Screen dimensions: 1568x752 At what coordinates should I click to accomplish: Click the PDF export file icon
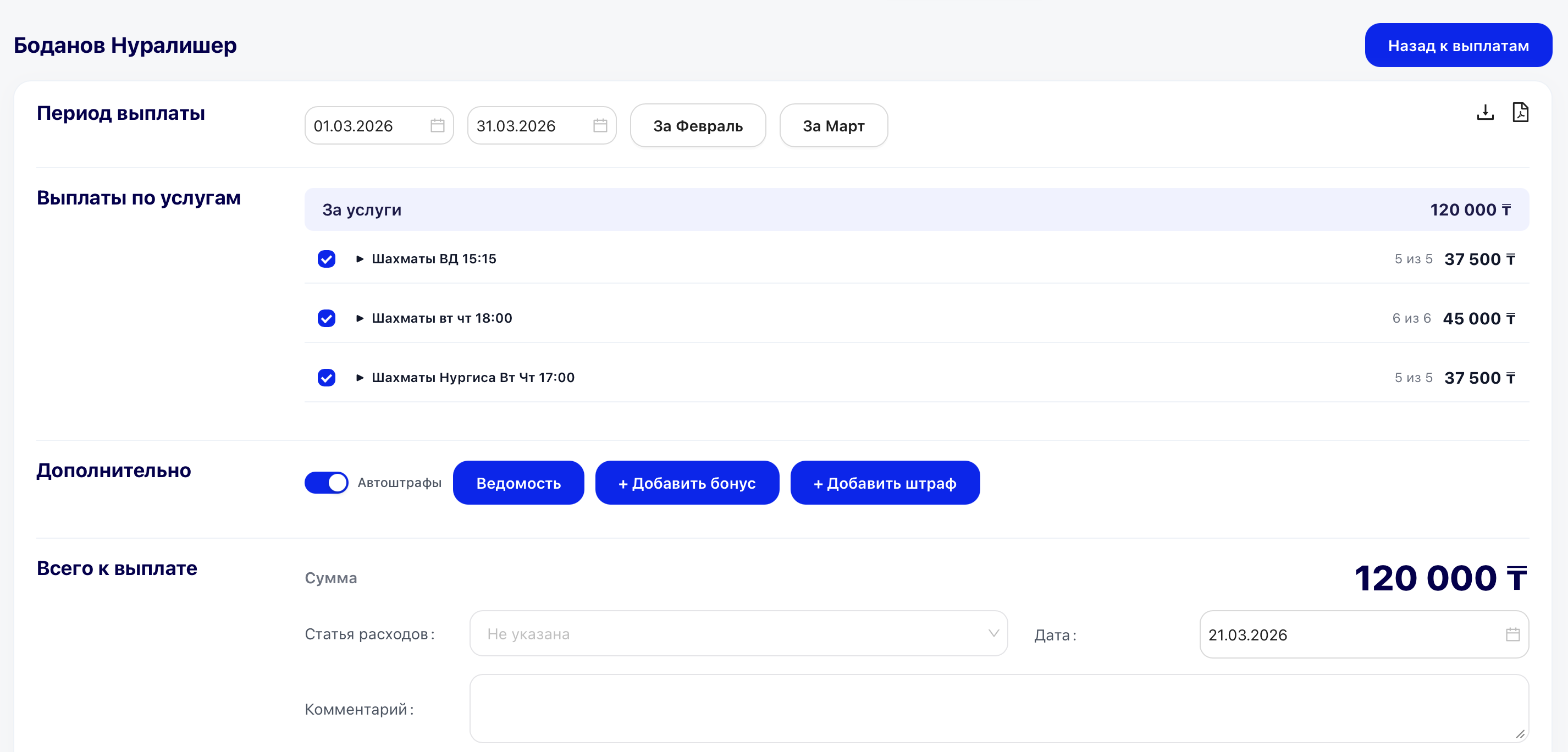coord(1520,113)
